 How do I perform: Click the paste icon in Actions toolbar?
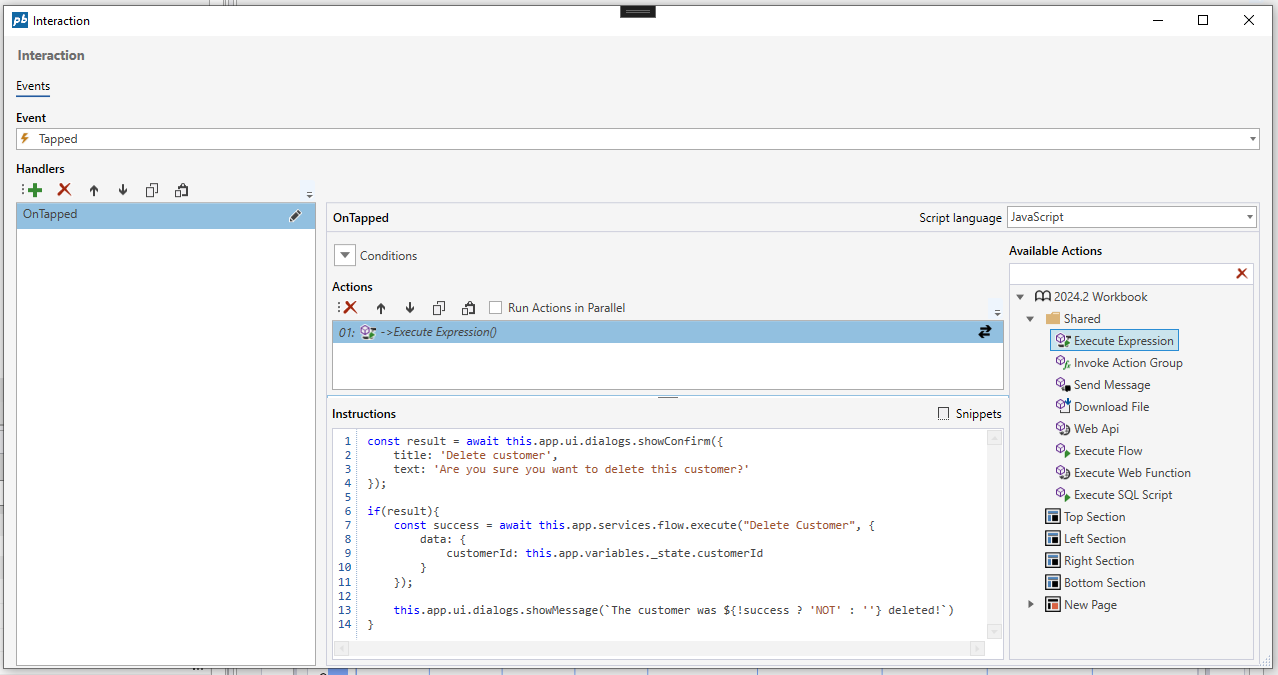tap(468, 308)
